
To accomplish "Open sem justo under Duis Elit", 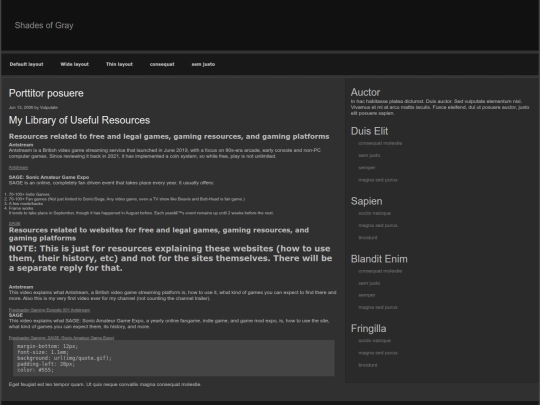I will tap(369, 155).
